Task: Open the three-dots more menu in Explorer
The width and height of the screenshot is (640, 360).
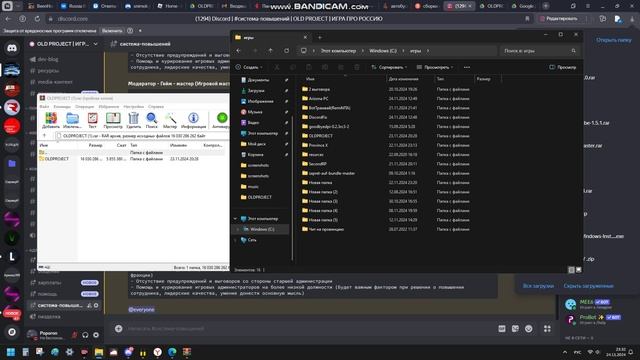Action: 467,67
